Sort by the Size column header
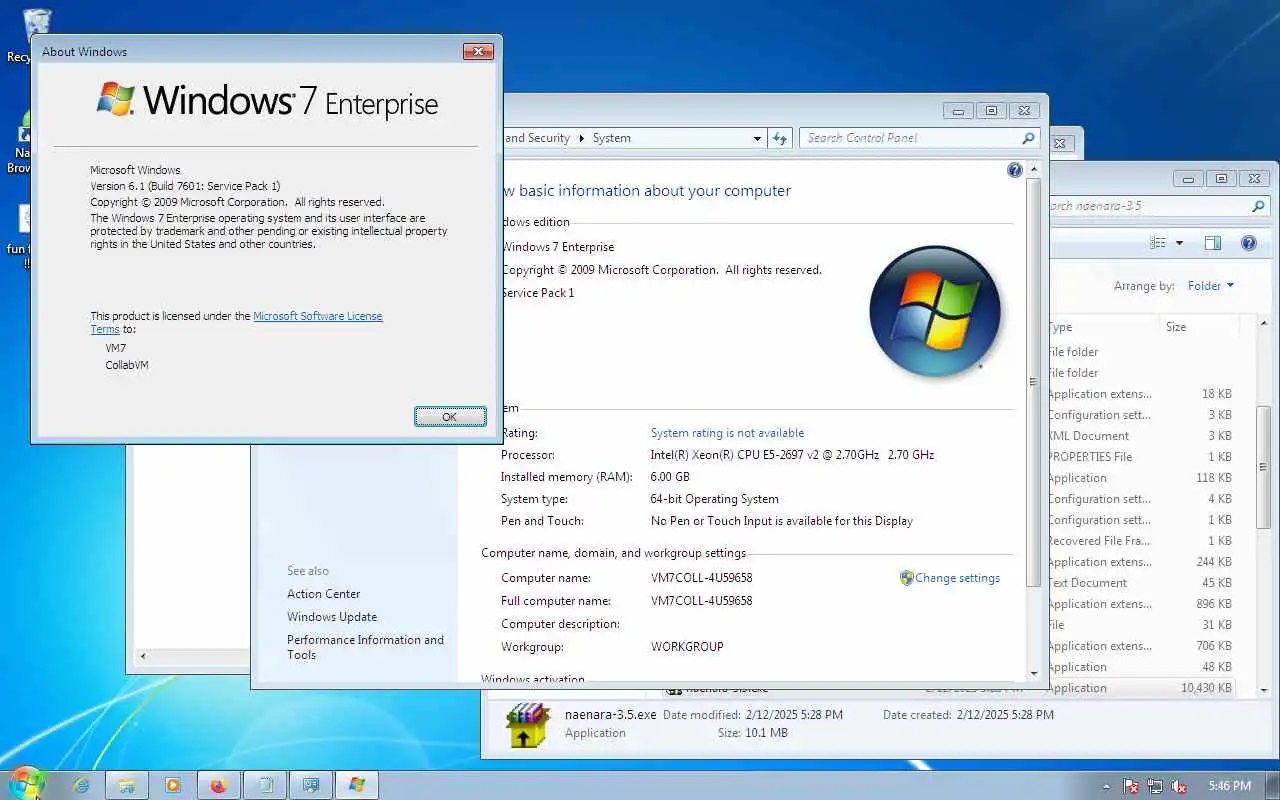1280x800 pixels. pyautogui.click(x=1198, y=327)
